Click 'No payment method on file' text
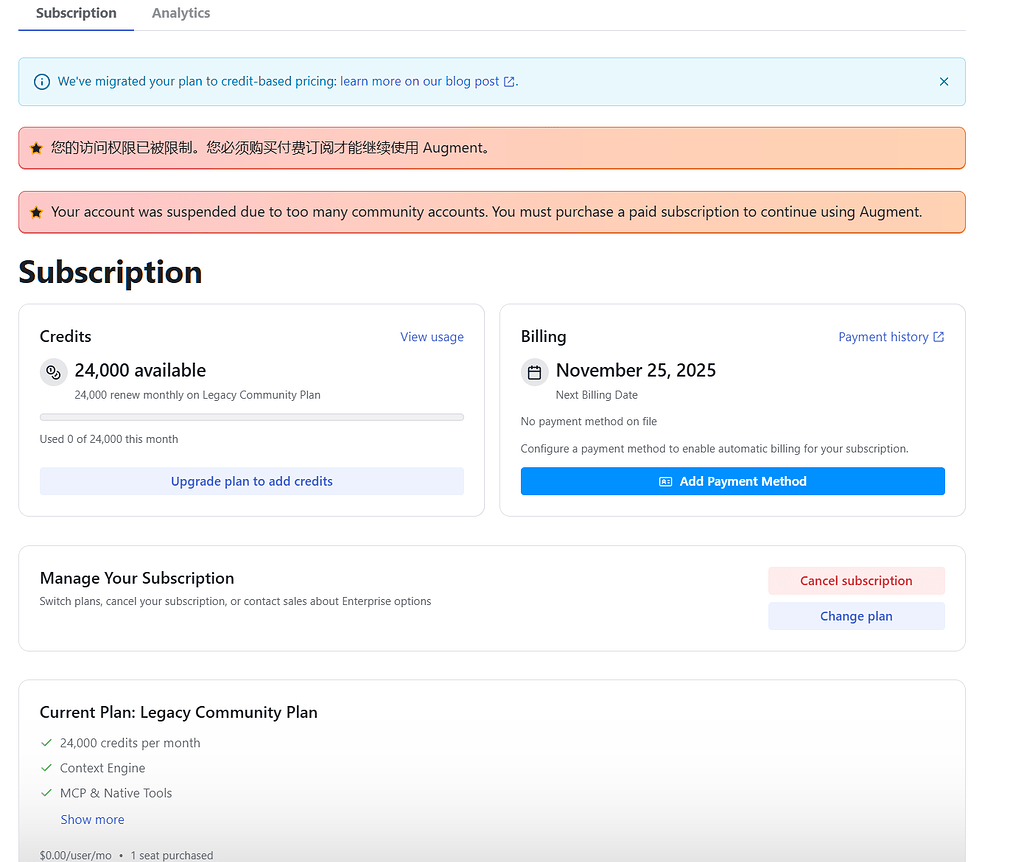Image resolution: width=1024 pixels, height=862 pixels. pyautogui.click(x=589, y=421)
